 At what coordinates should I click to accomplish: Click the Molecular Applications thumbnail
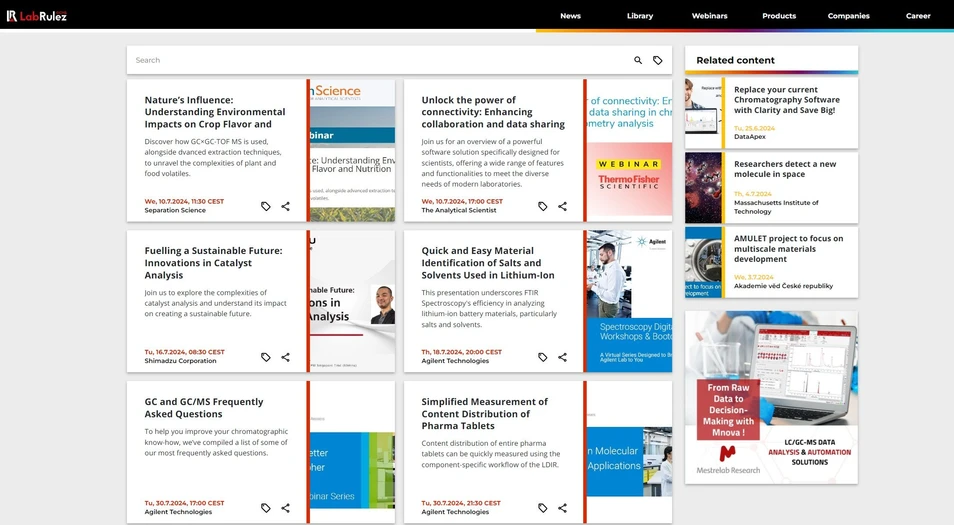(629, 452)
